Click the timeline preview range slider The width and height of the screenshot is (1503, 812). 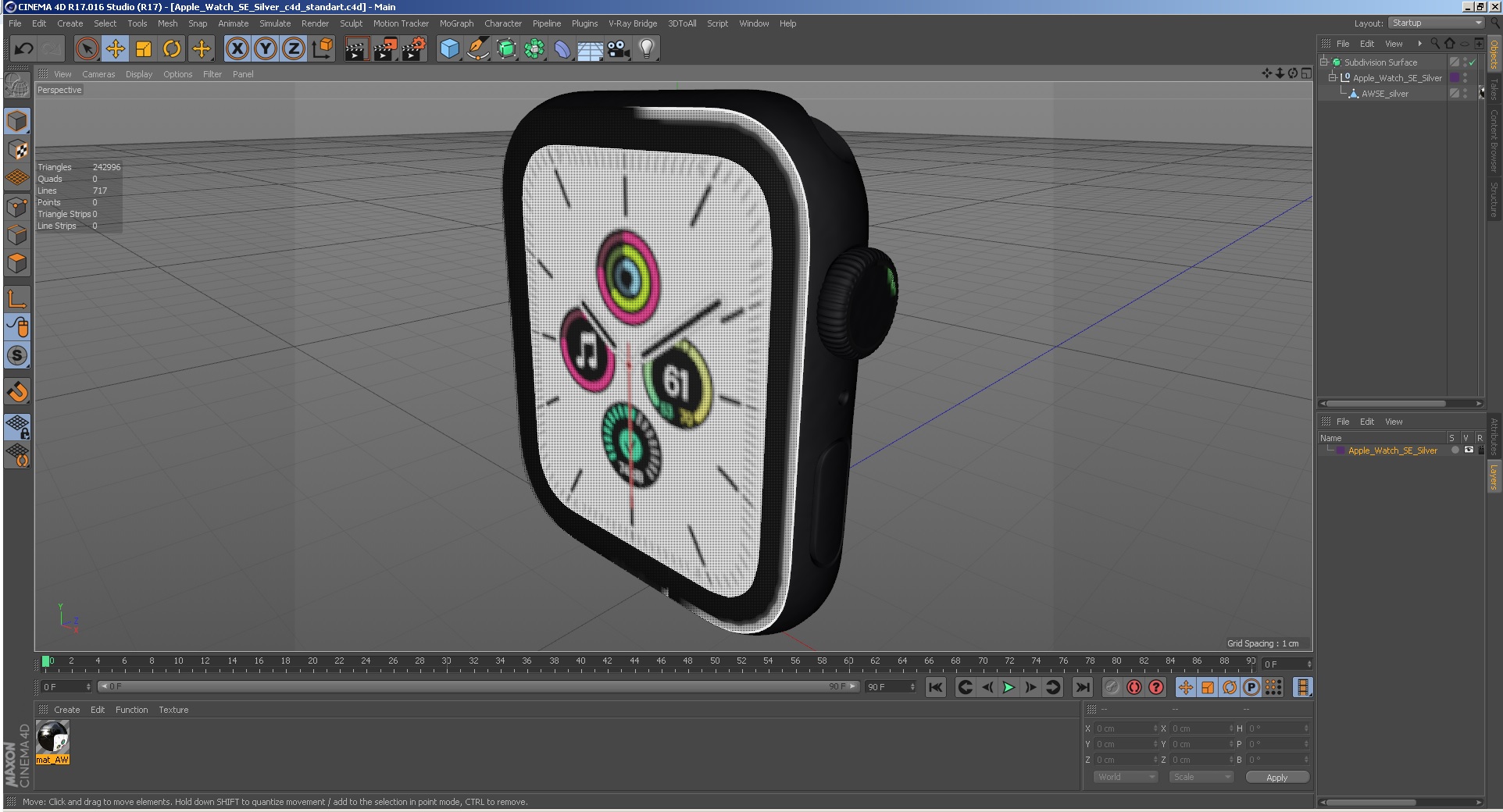pos(479,686)
